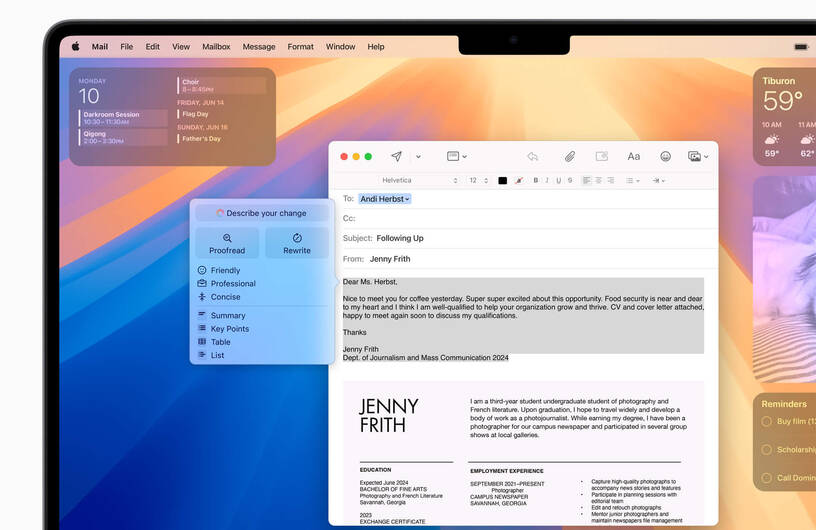Click the Friendly smiley icon
The image size is (816, 530).
[202, 270]
